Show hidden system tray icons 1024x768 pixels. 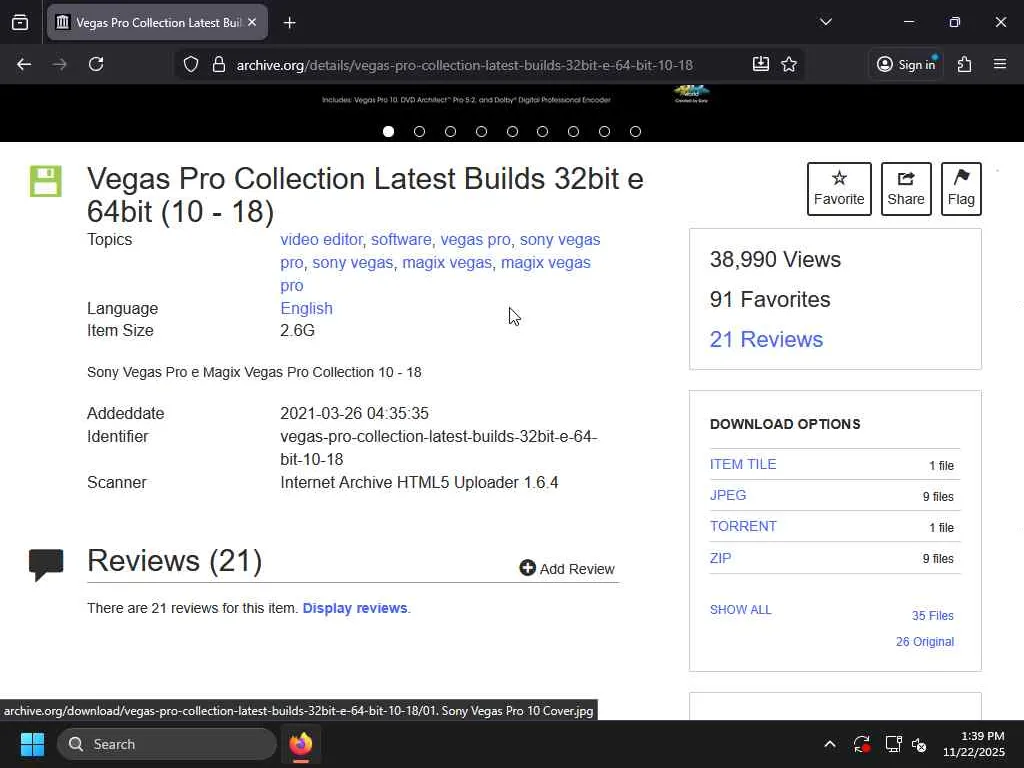pos(829,744)
